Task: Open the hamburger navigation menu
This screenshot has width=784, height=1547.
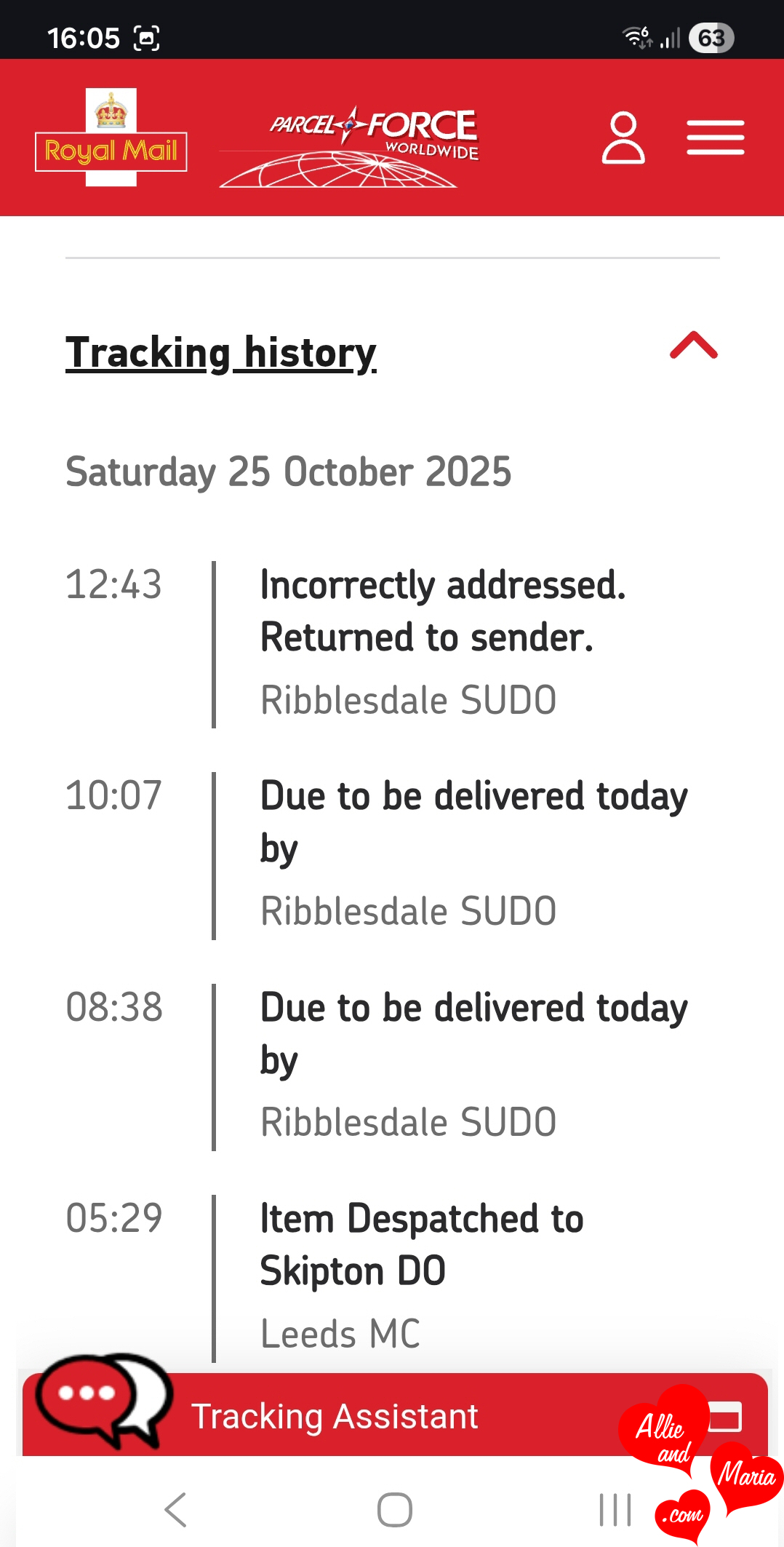Action: [715, 138]
